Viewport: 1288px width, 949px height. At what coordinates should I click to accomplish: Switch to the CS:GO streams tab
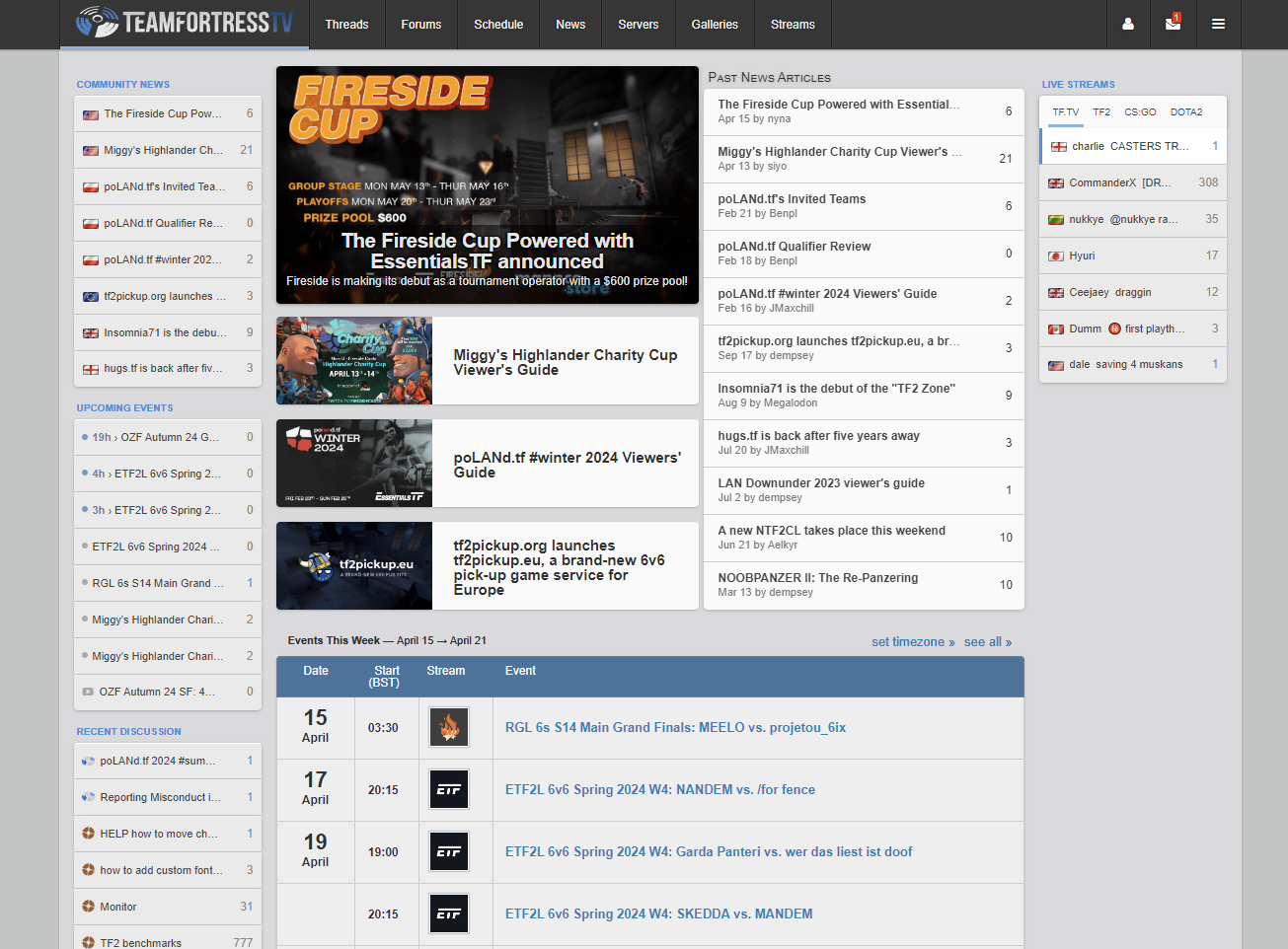point(1140,112)
